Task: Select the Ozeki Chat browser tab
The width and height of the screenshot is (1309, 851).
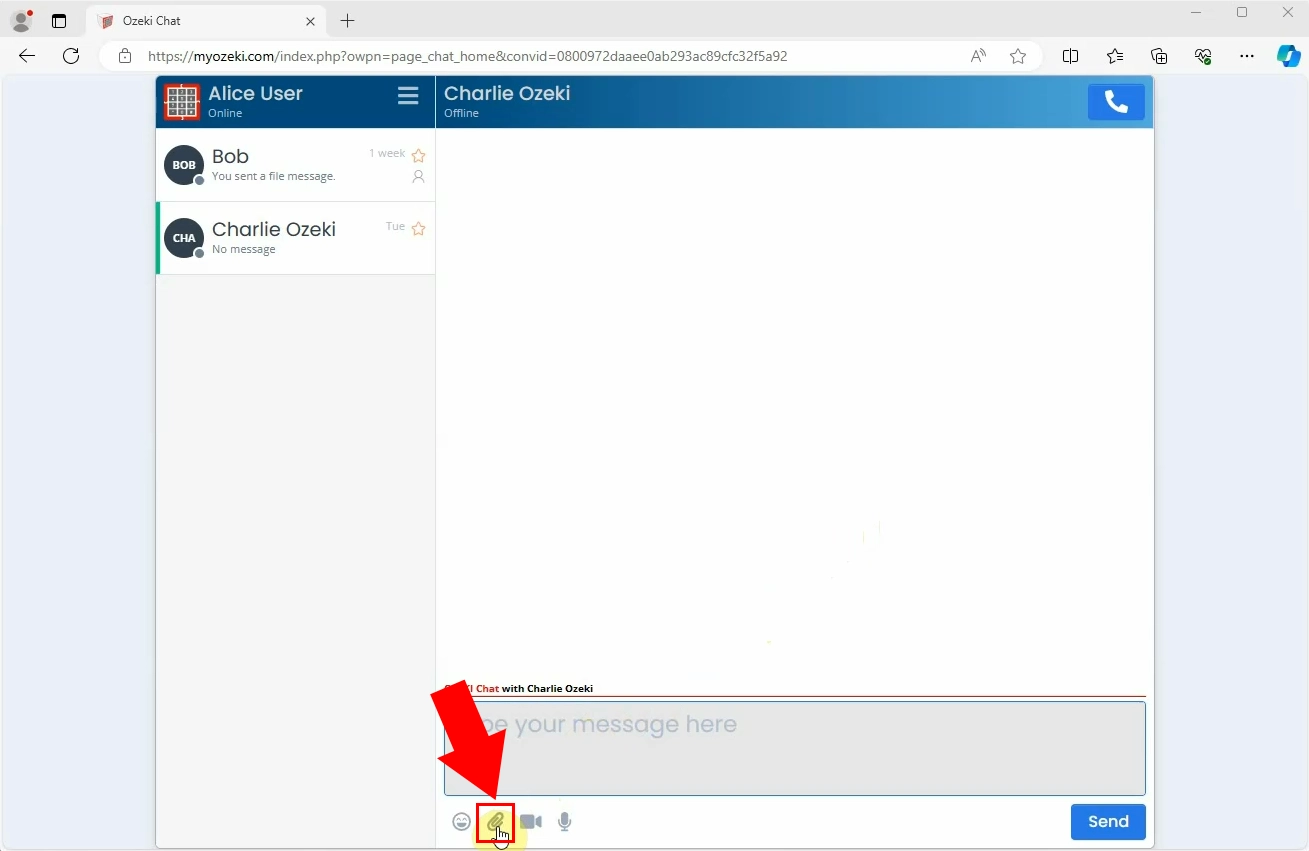Action: [x=208, y=20]
